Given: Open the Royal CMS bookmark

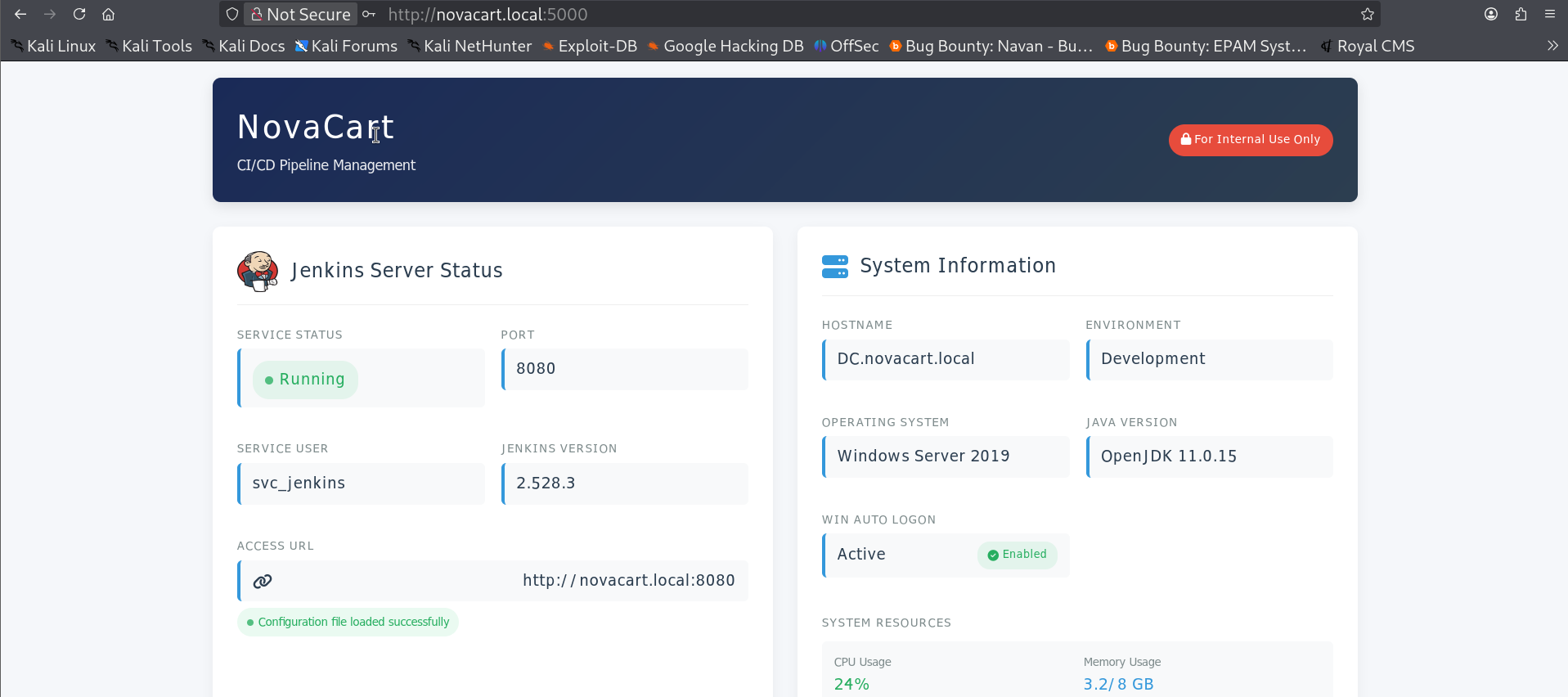Looking at the screenshot, I should tap(1368, 46).
